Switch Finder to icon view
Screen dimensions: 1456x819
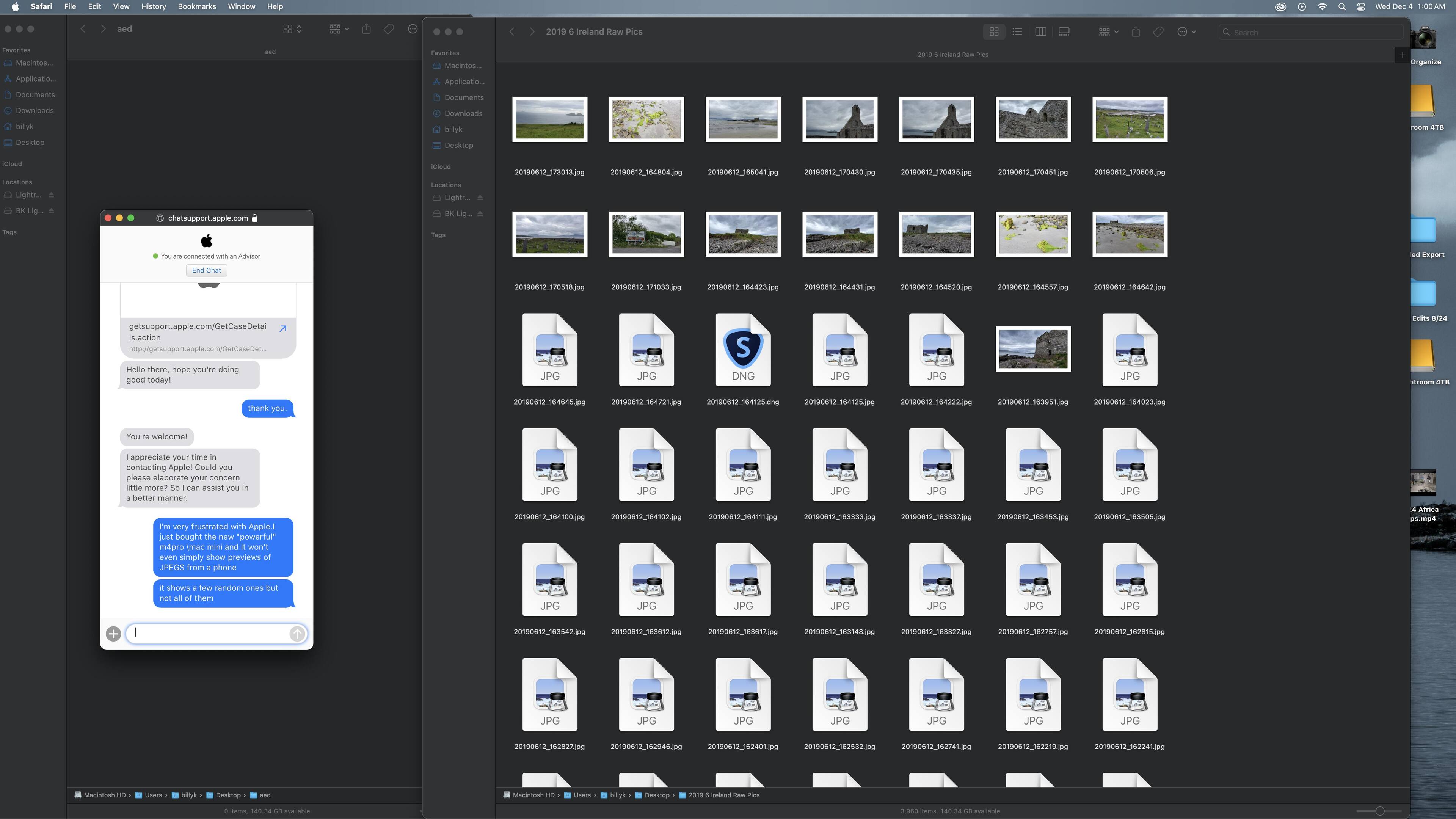click(x=994, y=31)
